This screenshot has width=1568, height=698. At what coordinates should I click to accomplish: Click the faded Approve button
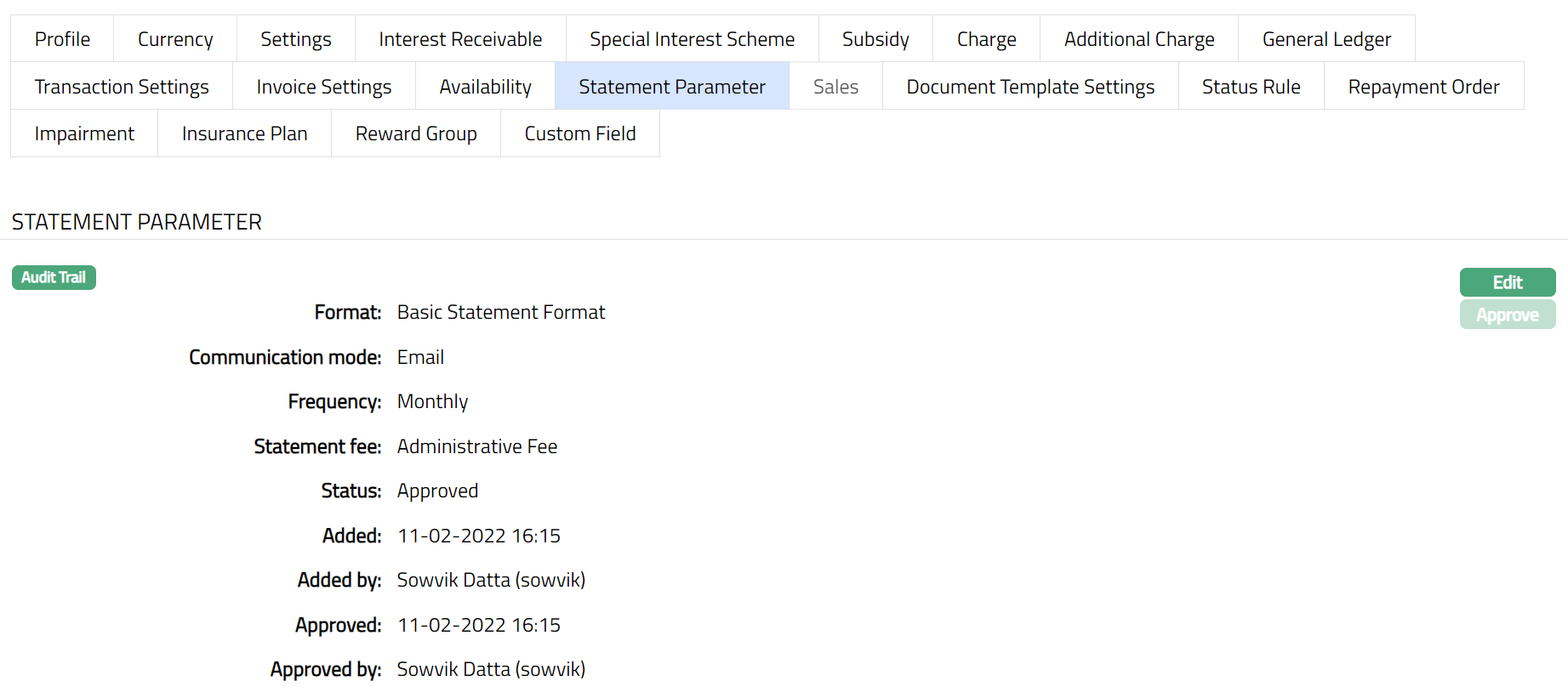[1507, 315]
